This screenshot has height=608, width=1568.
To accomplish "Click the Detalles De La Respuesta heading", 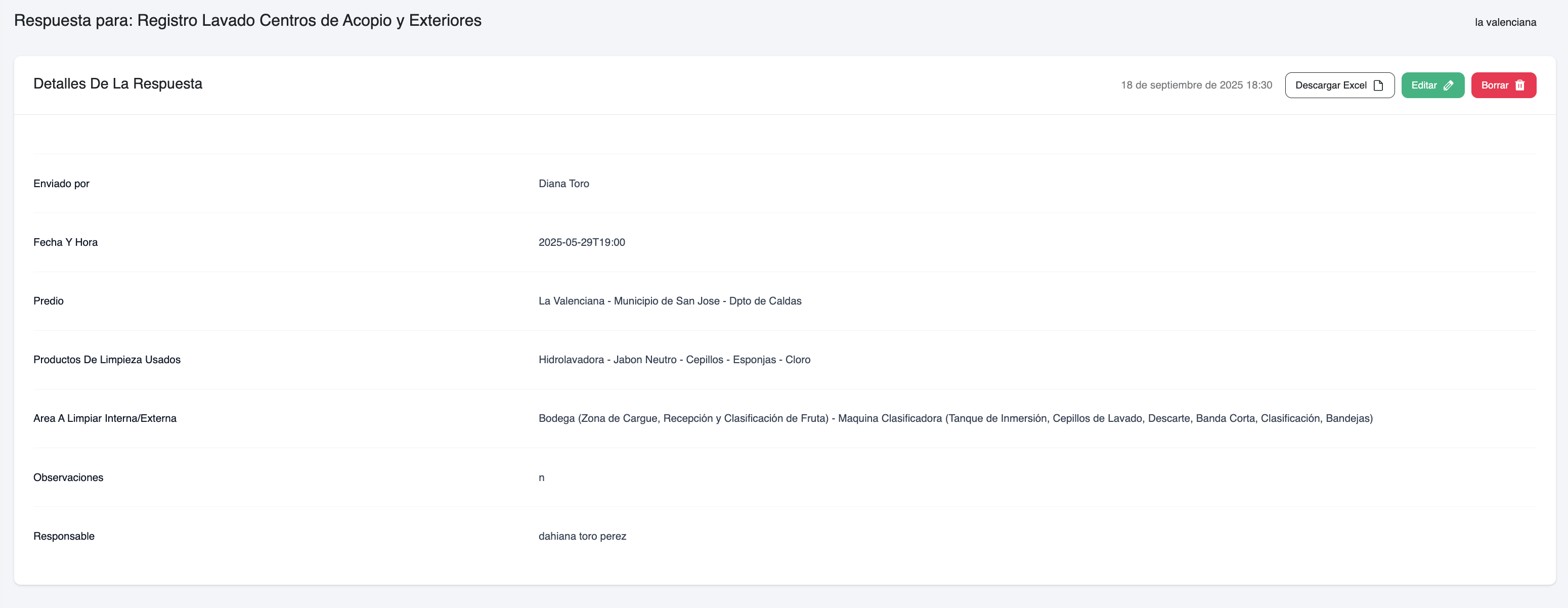I will tap(117, 84).
